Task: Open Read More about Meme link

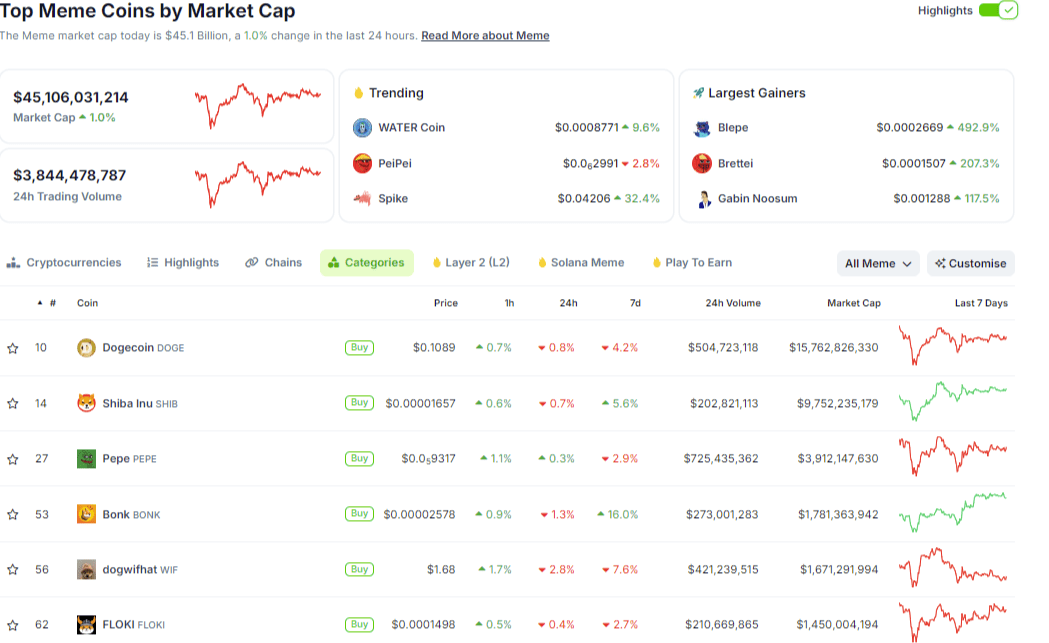Action: (x=485, y=35)
